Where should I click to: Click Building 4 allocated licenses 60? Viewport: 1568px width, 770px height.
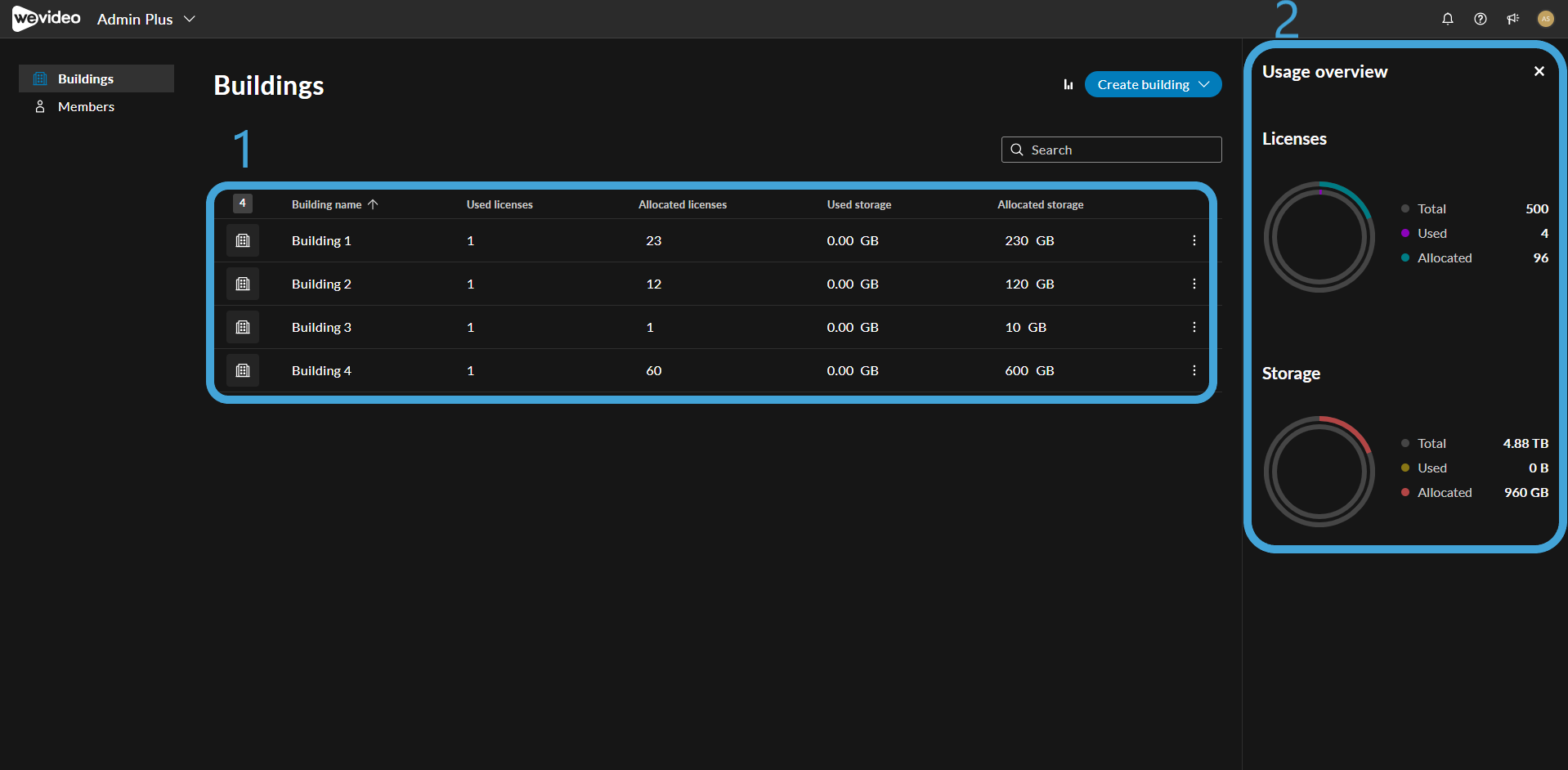654,370
